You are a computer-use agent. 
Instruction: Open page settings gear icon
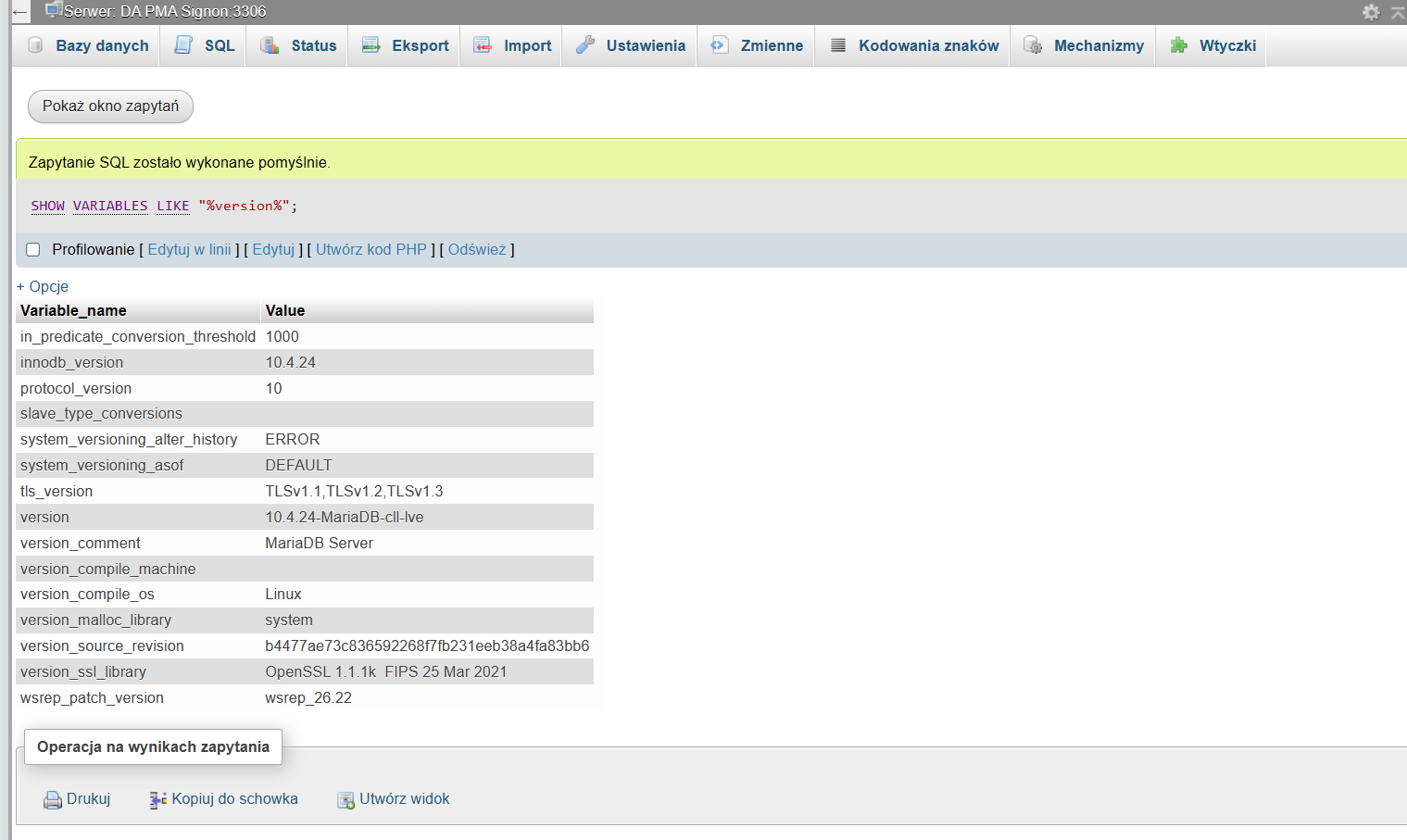[1371, 12]
